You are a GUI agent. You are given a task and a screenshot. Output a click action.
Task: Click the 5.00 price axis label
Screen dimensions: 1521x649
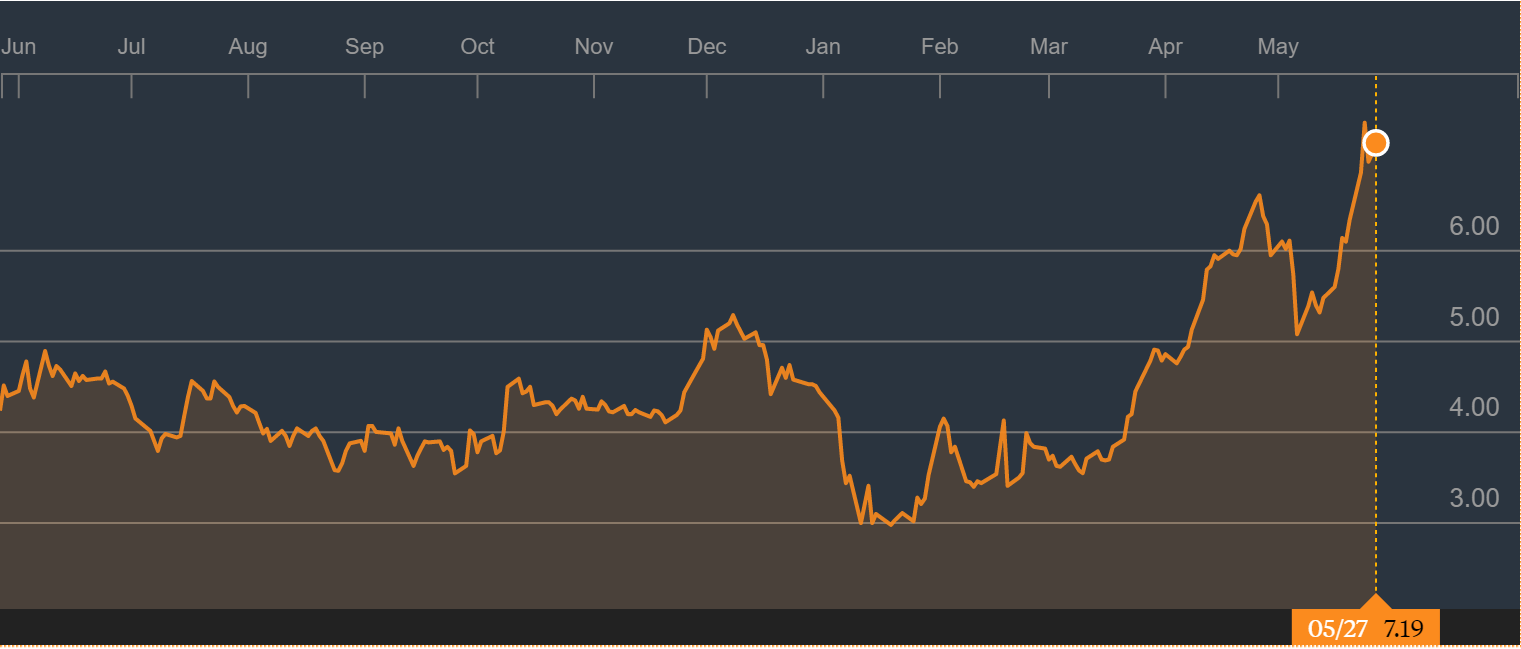pyautogui.click(x=1474, y=317)
